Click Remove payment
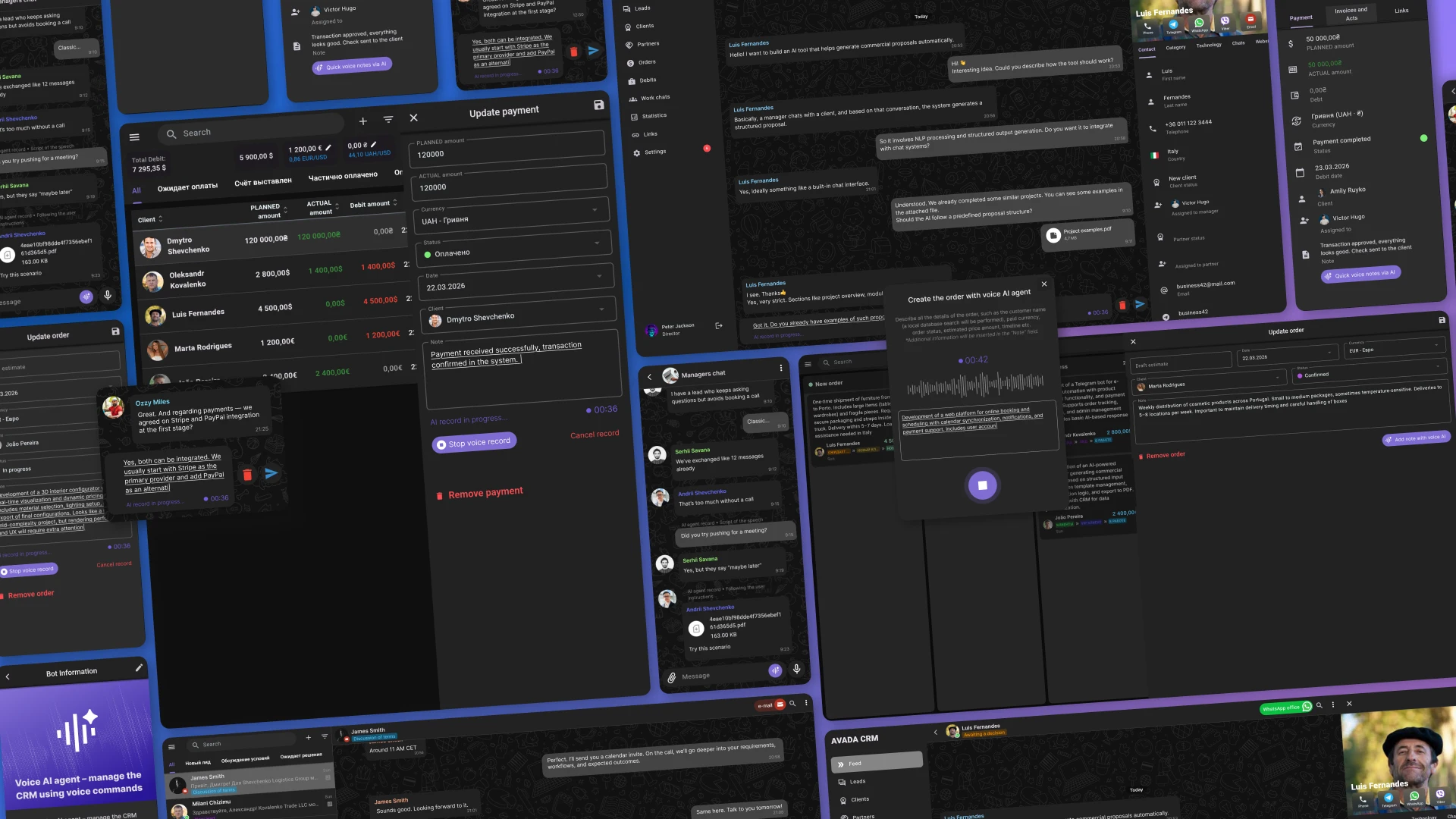Viewport: 1456px width, 819px height. pos(479,494)
